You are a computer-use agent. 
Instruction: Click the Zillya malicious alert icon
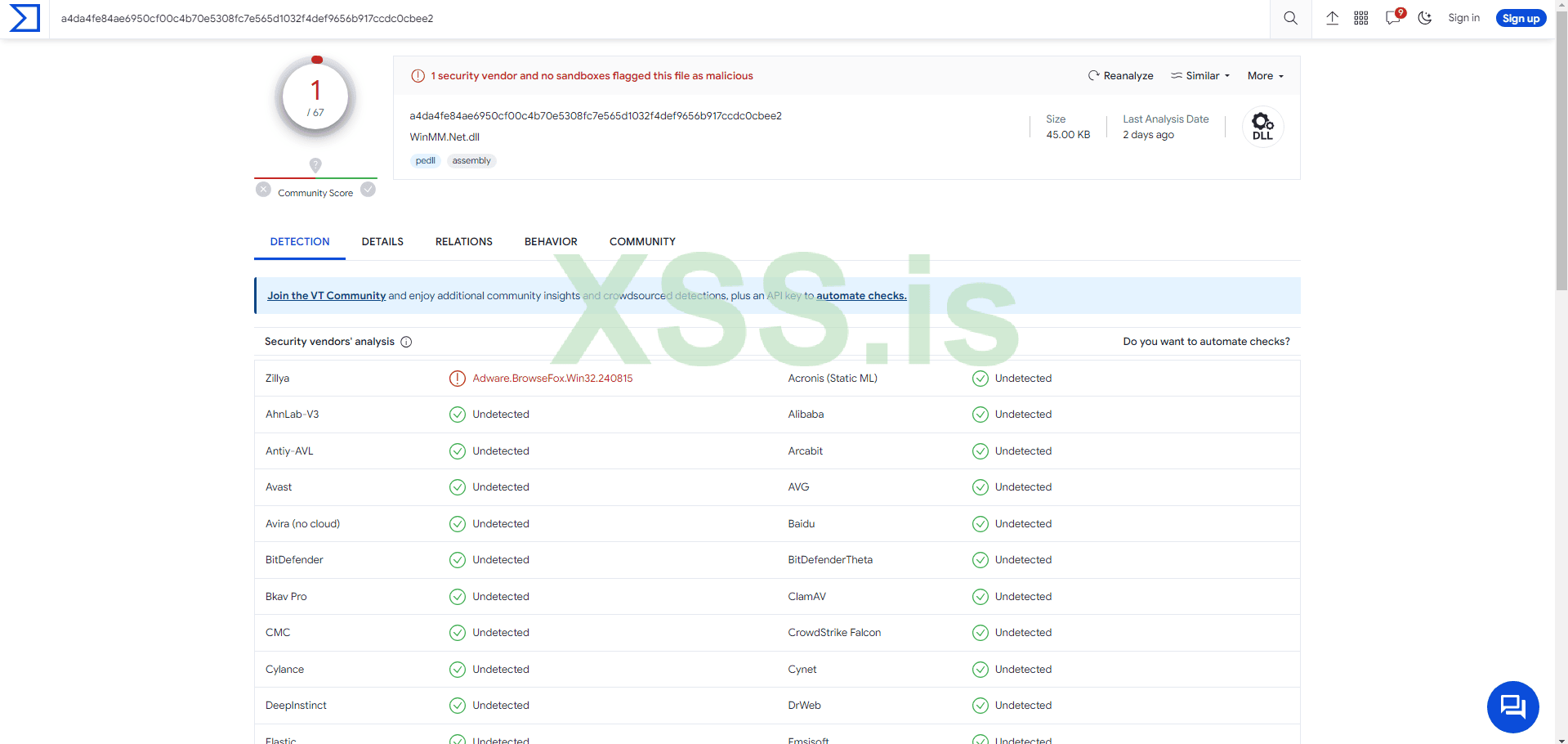pyautogui.click(x=458, y=379)
